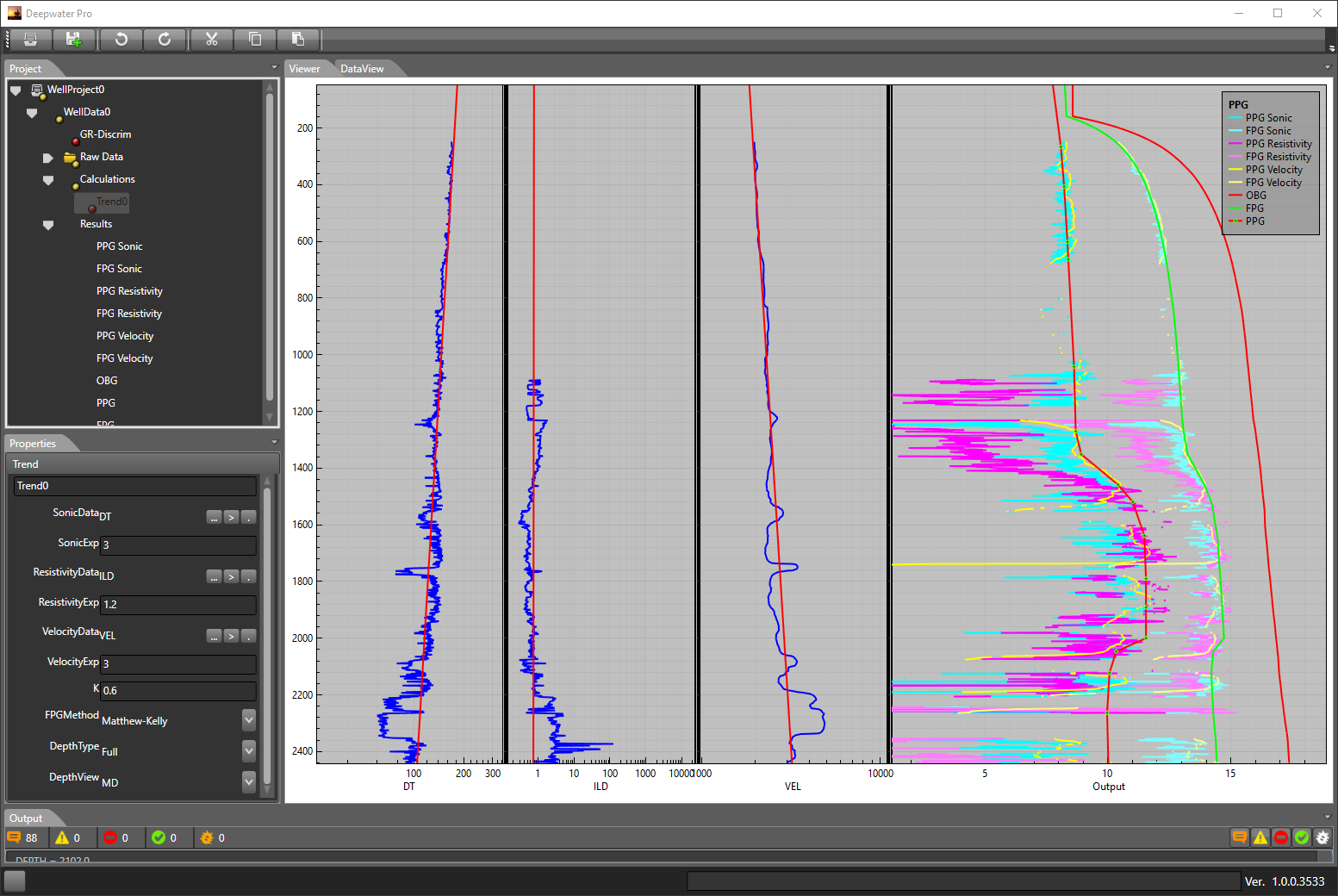The width and height of the screenshot is (1338, 896).
Task: Collapse the Results tree node
Action: click(48, 225)
